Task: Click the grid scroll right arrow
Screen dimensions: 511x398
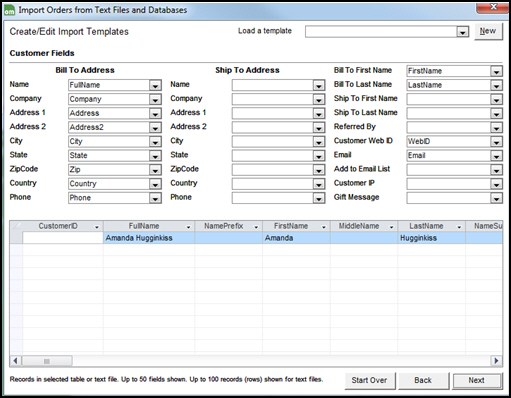Action: pos(496,361)
